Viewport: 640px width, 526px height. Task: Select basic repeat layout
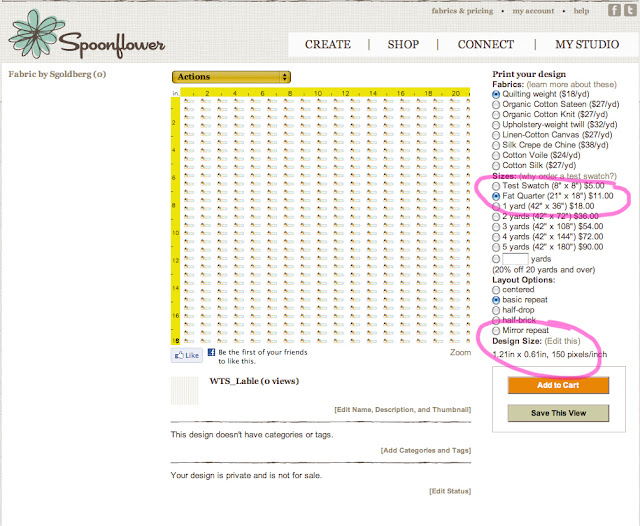point(496,300)
